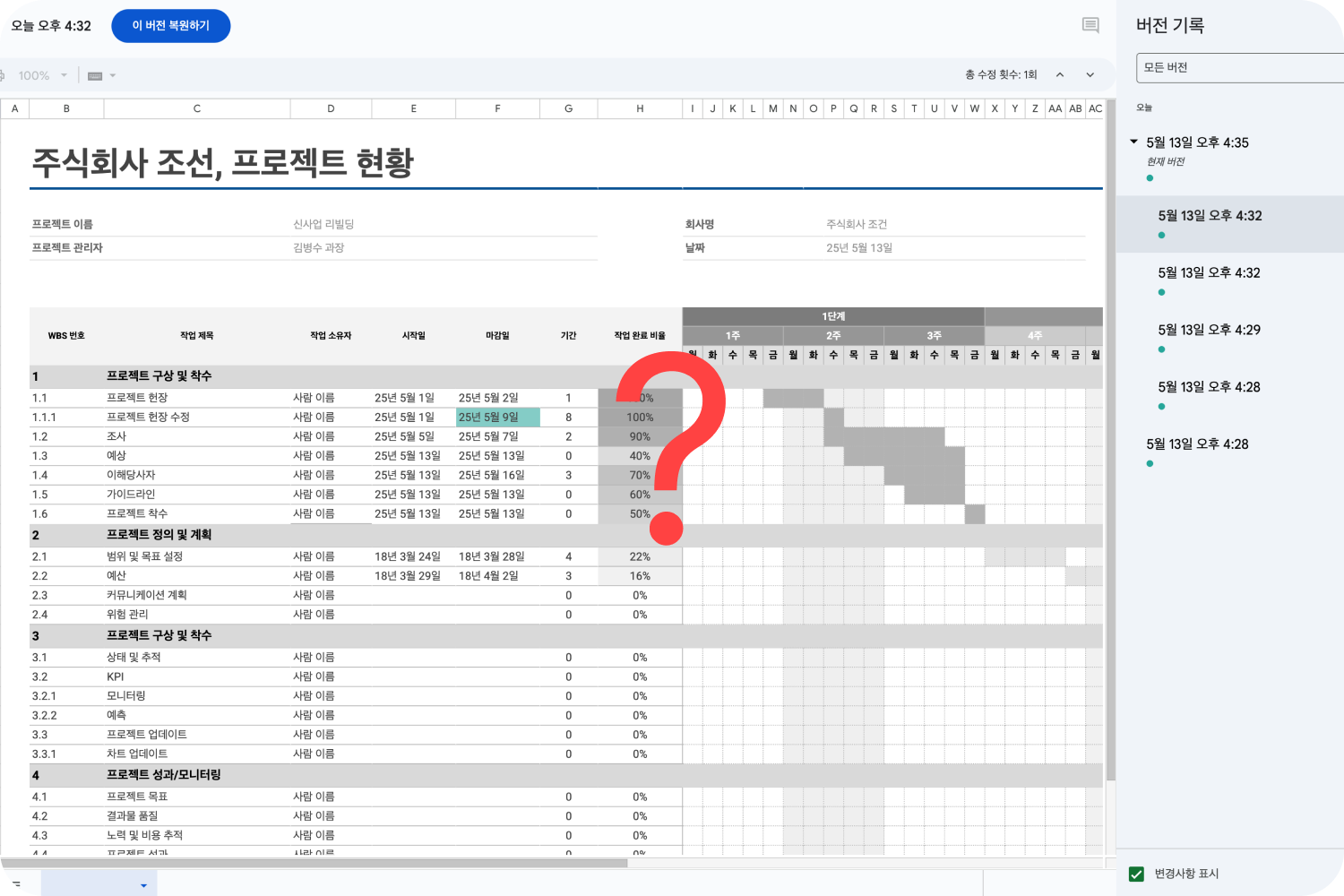Select the active sheet tab
Viewport: 1344px width, 896px height.
tap(99, 883)
